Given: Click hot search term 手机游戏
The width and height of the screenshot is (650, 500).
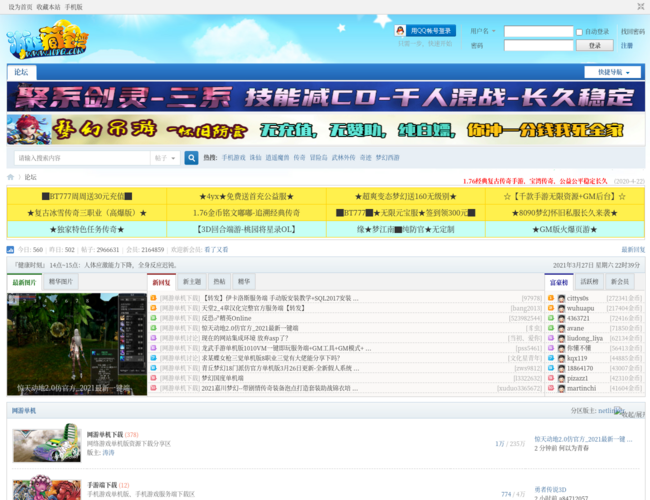Looking at the screenshot, I should [233, 158].
